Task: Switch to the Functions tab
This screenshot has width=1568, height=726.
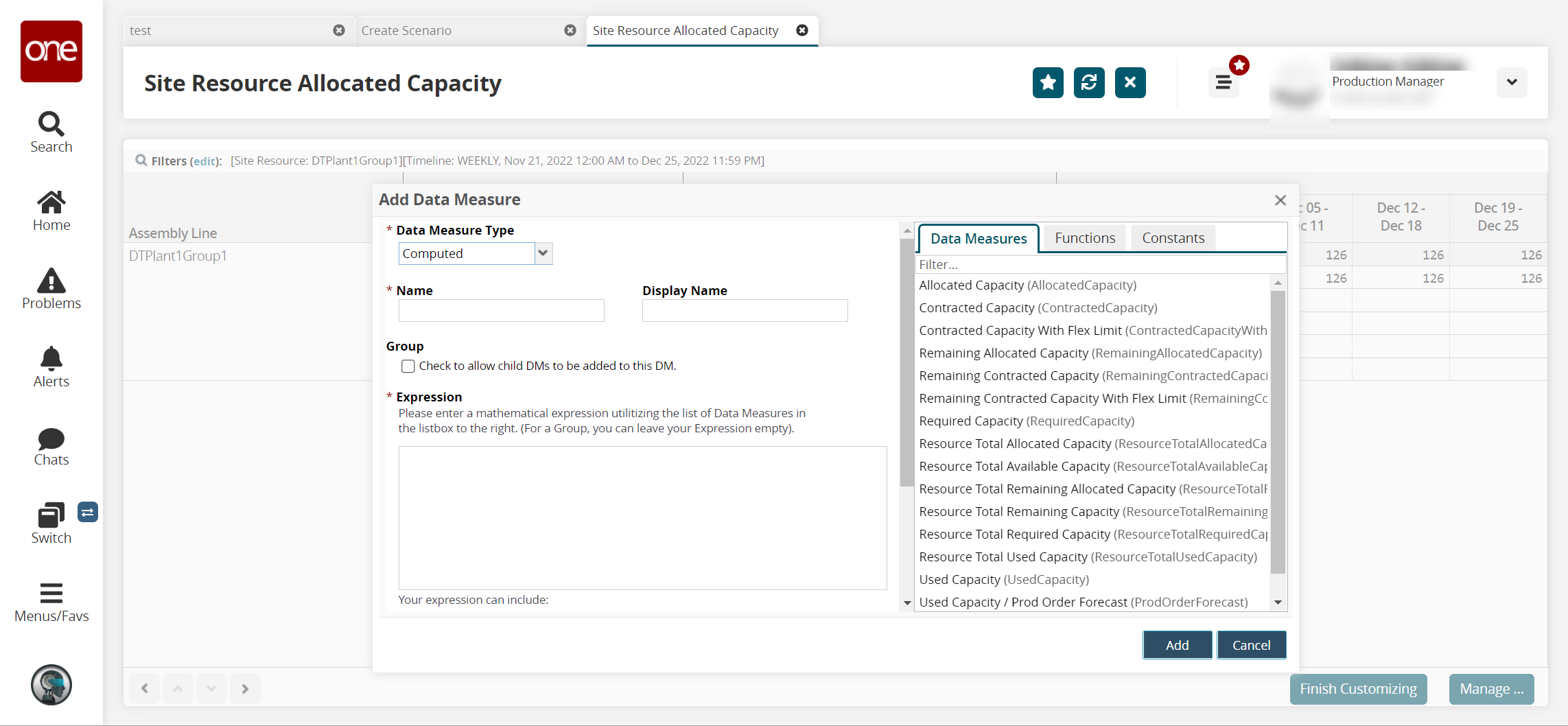Action: pyautogui.click(x=1084, y=238)
